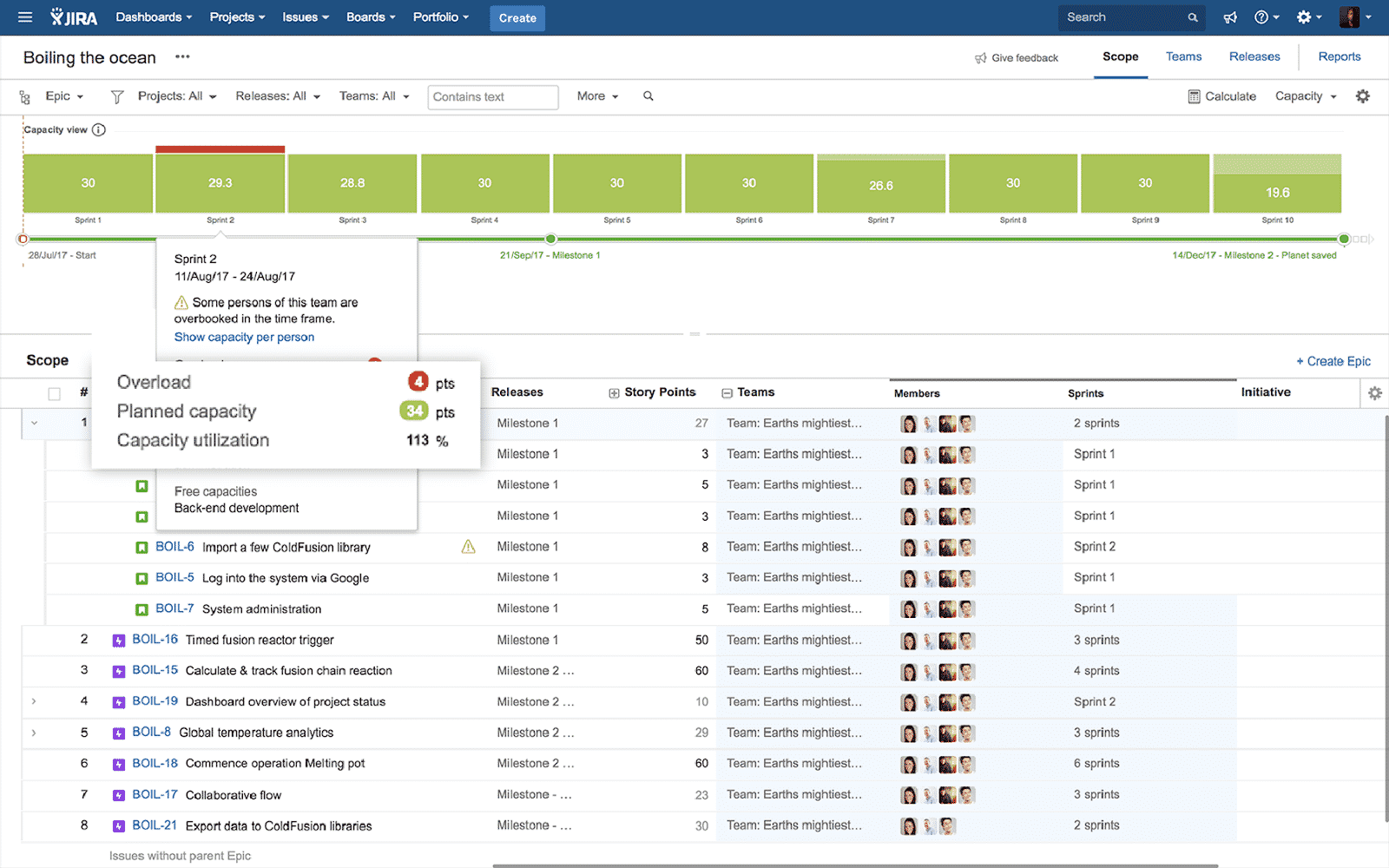Click the search magnifier in filter bar
The height and width of the screenshot is (868, 1389).
(648, 96)
